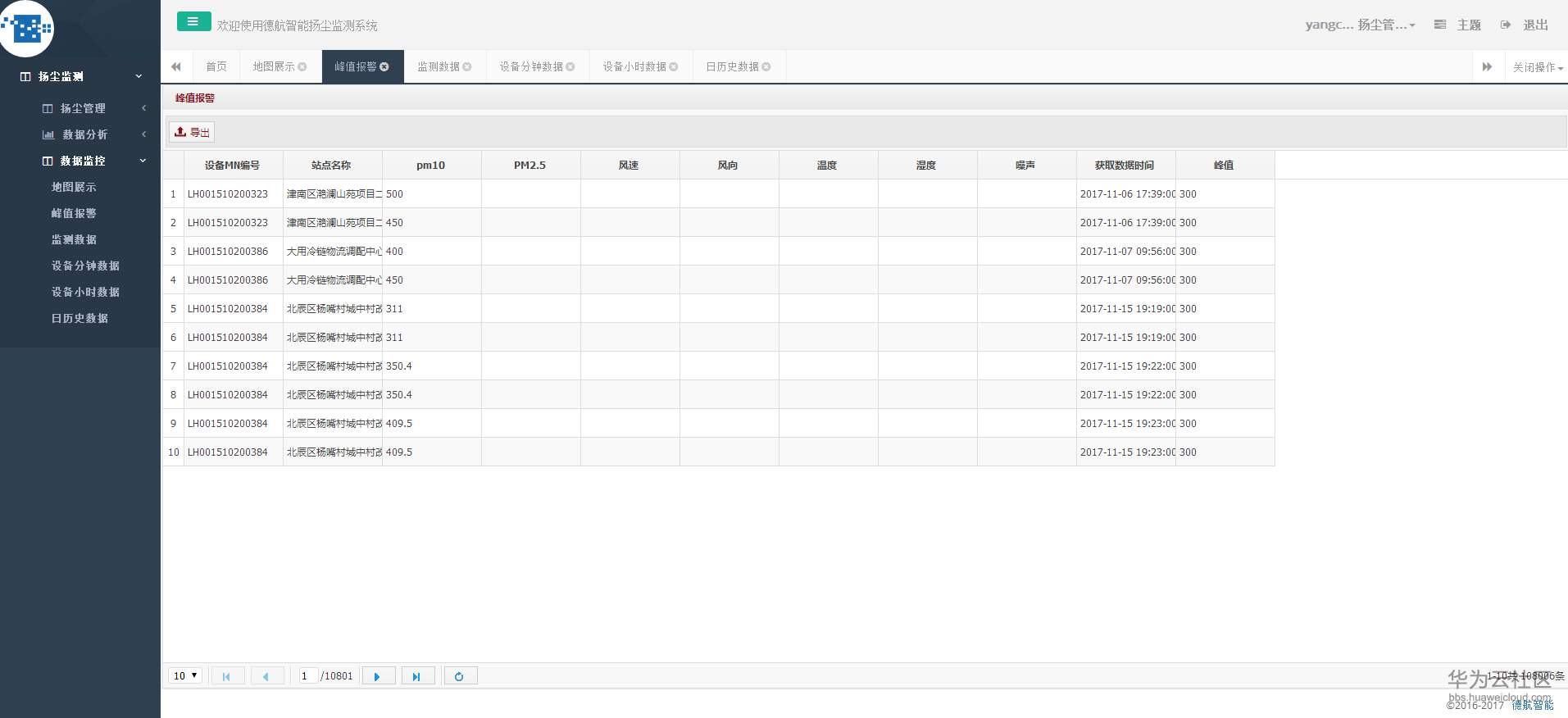Click the 退出 logout option
Image resolution: width=1568 pixels, height=718 pixels.
click(x=1525, y=25)
